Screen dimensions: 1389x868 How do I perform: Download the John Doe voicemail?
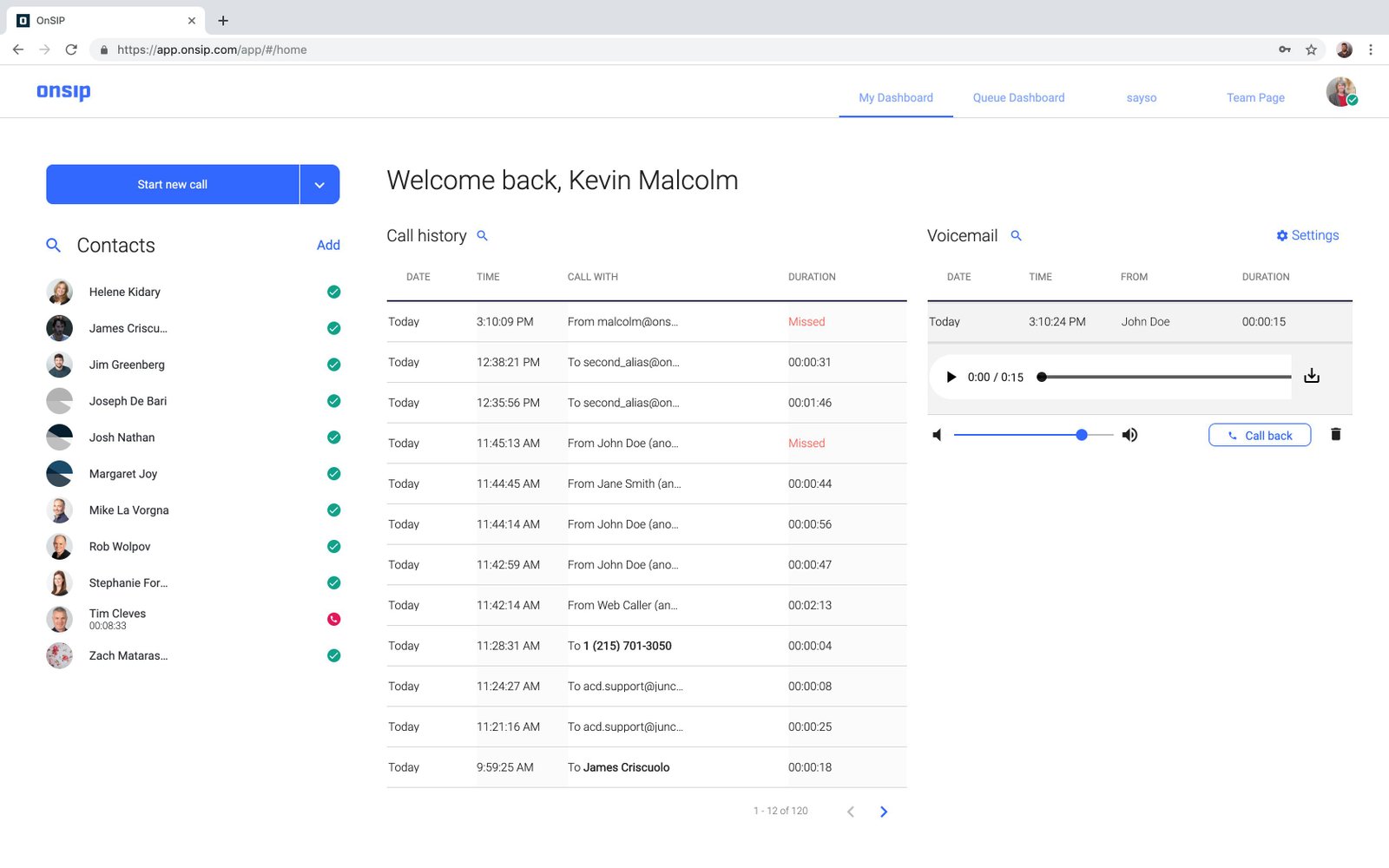[x=1312, y=376]
